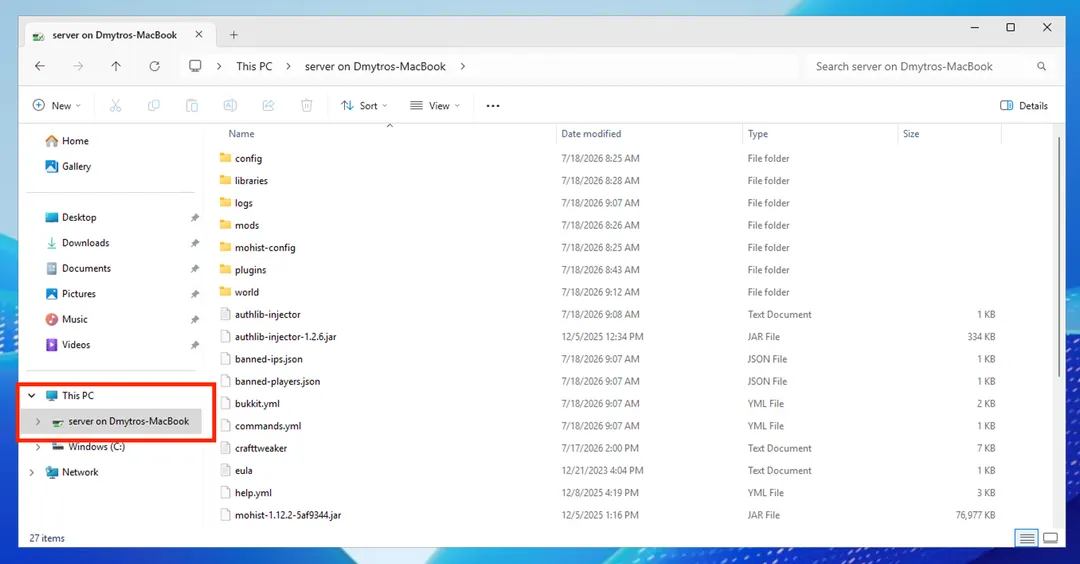The width and height of the screenshot is (1080, 564).
Task: Expand the Windows (C:) tree node
Action: click(x=38, y=446)
